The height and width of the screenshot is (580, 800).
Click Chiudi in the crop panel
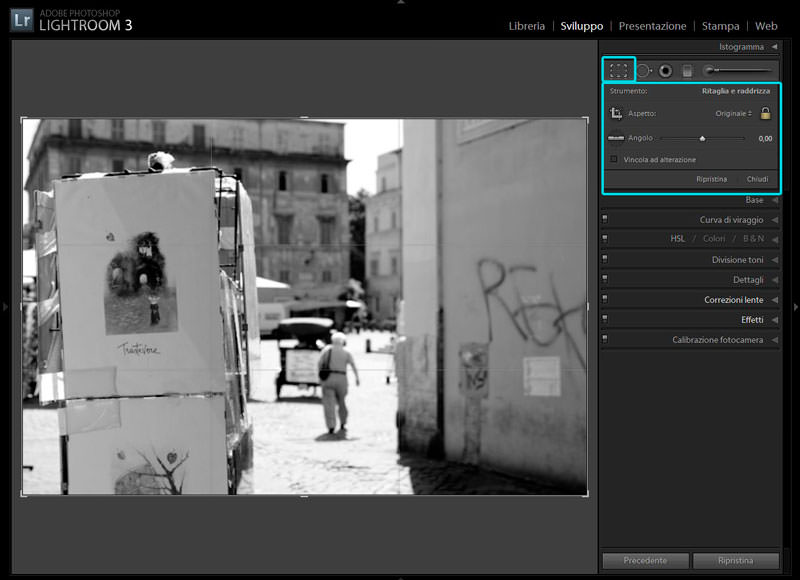click(x=757, y=179)
